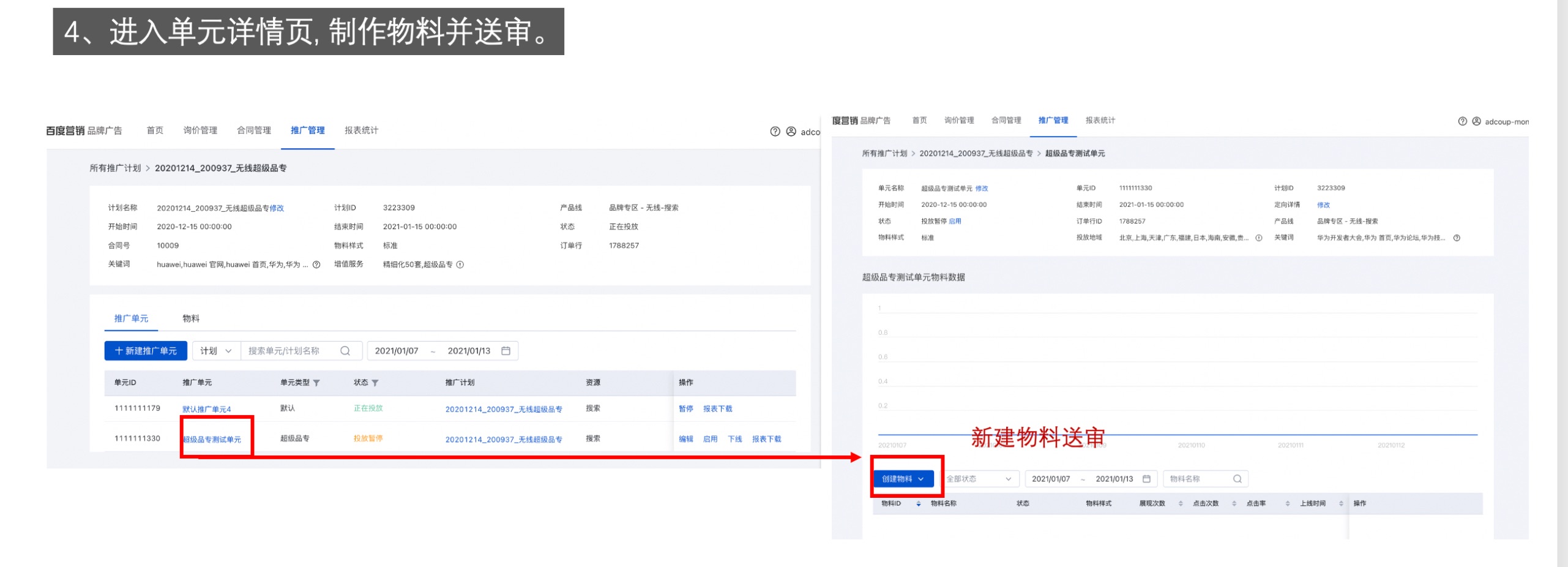
Task: Sort table by 物料ID column arrows
Action: pyautogui.click(x=918, y=503)
